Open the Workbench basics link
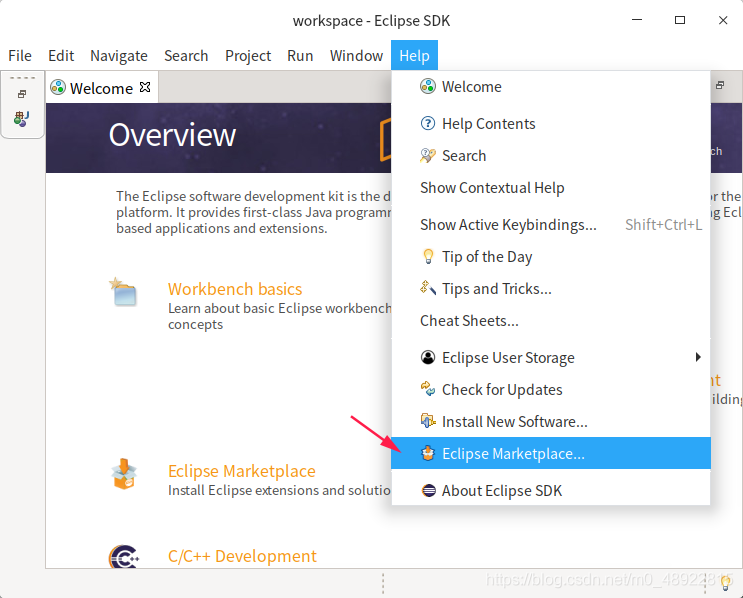743x598 pixels. [x=235, y=289]
